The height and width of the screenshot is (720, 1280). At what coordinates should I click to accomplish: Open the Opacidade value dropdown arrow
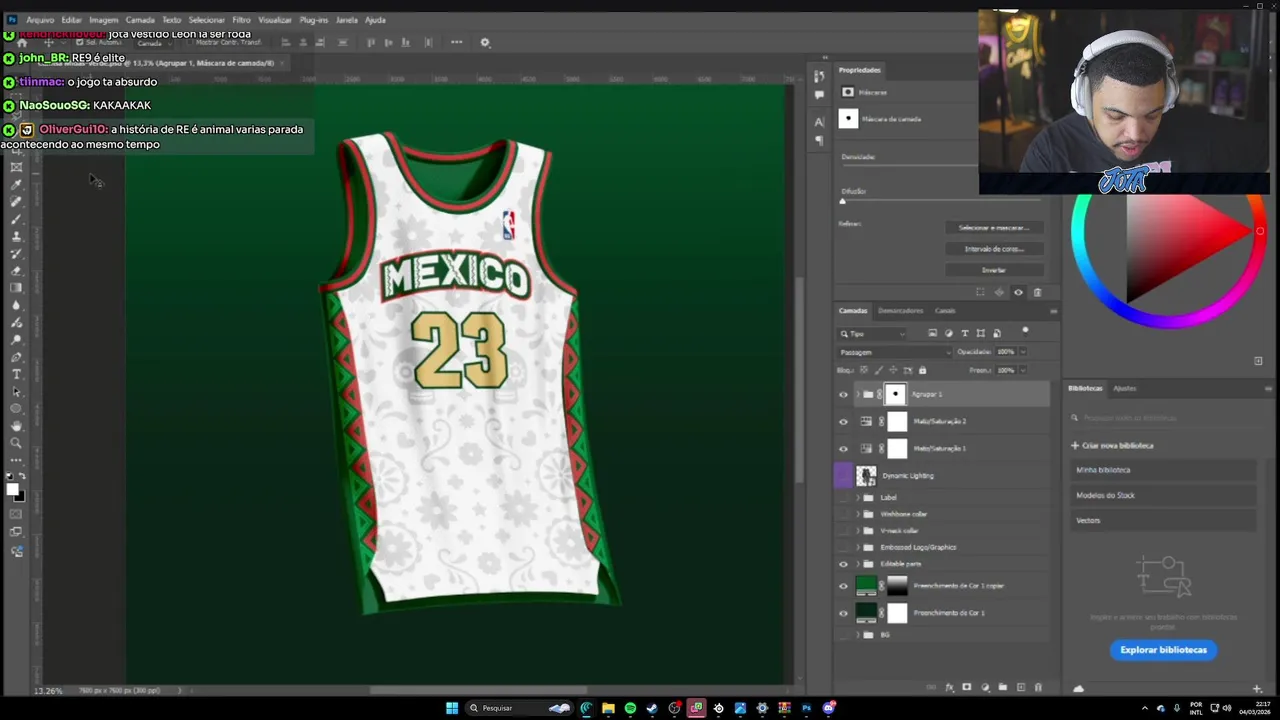point(1023,352)
